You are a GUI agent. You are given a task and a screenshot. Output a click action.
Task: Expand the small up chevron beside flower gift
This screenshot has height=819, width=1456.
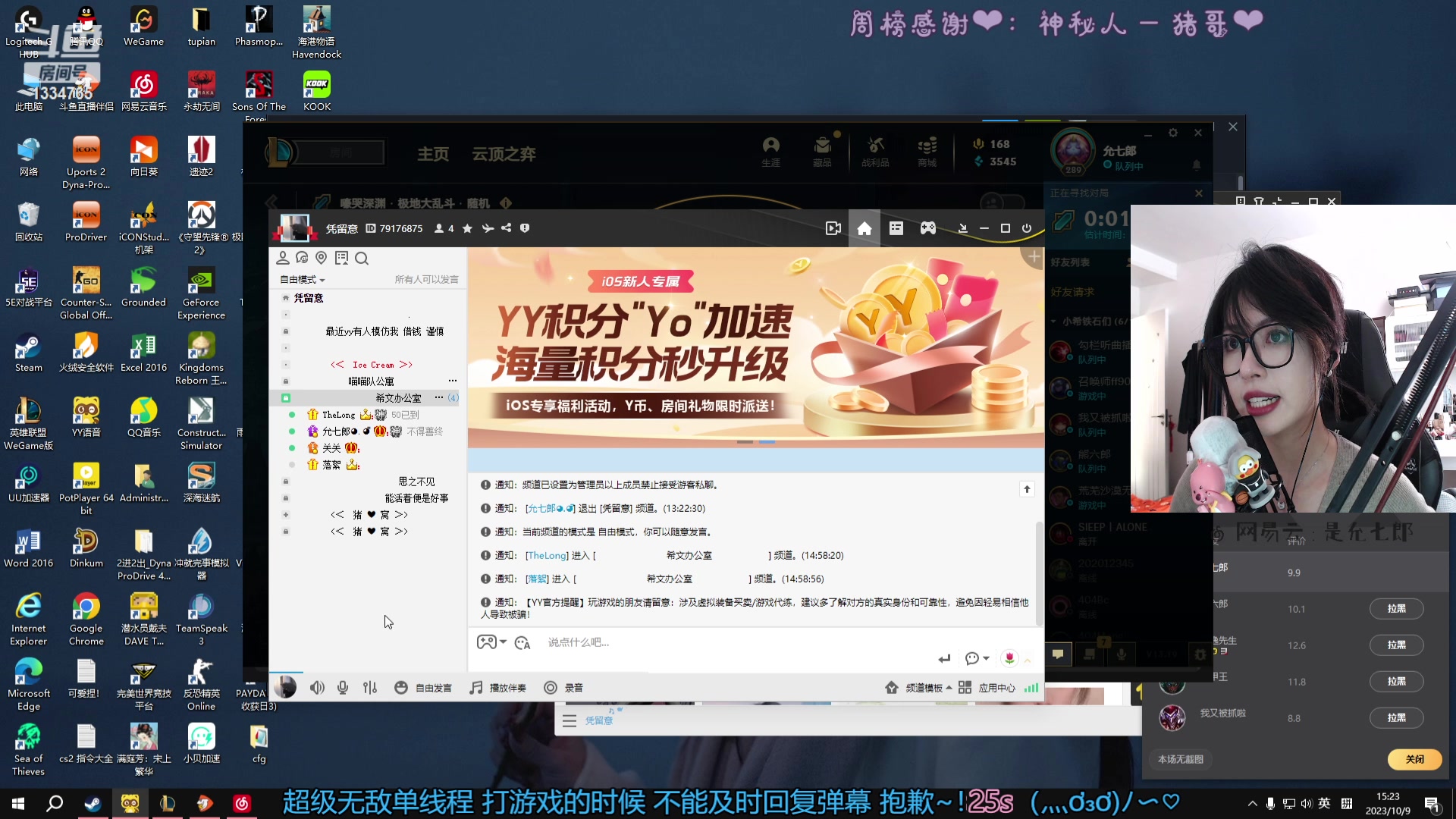[x=1028, y=661]
